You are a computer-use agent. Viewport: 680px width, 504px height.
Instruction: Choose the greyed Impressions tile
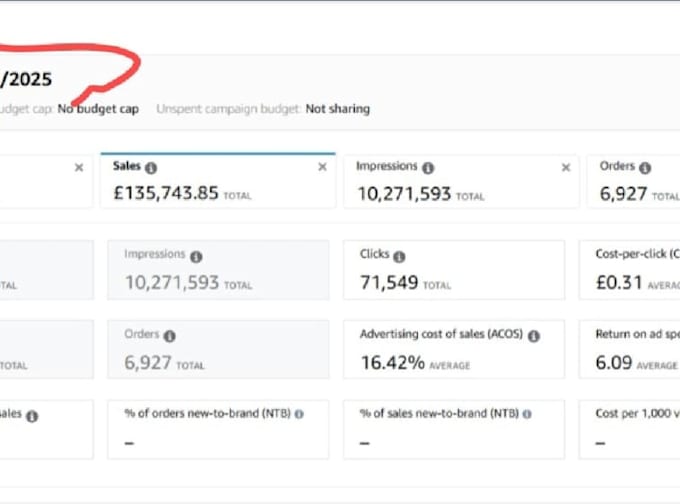coord(218,270)
